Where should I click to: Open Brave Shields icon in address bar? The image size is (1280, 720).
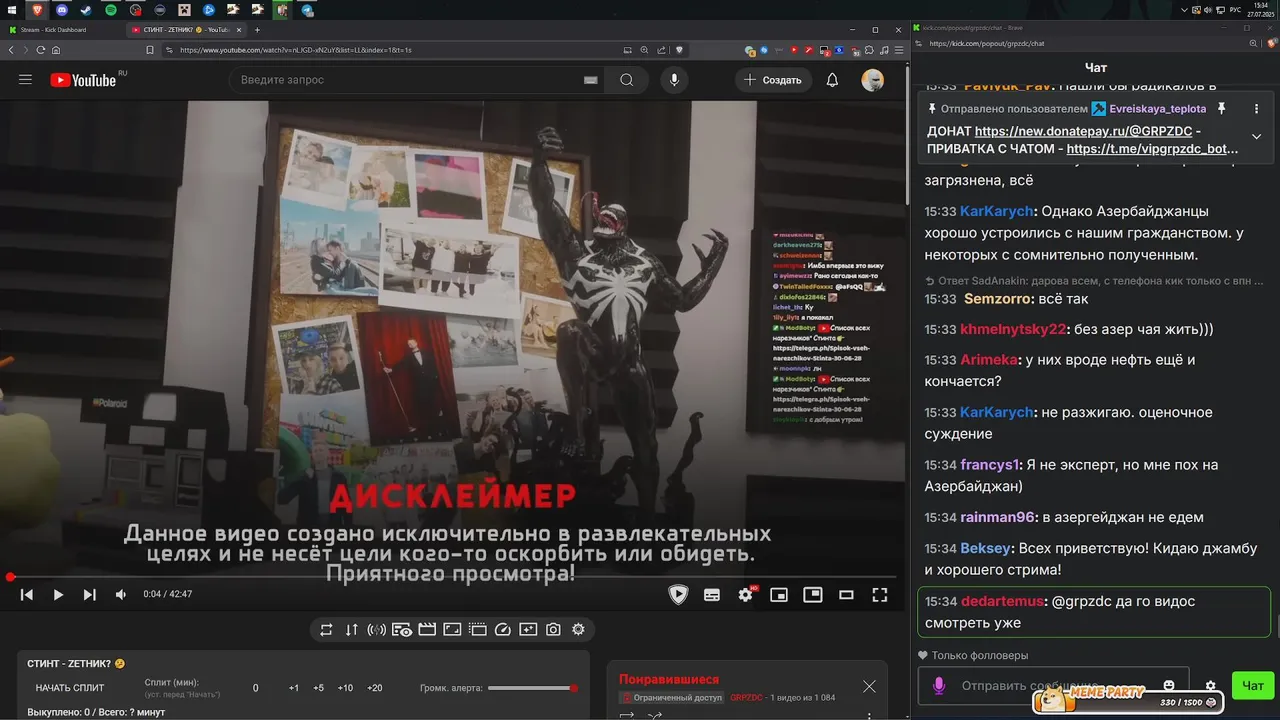(x=679, y=50)
